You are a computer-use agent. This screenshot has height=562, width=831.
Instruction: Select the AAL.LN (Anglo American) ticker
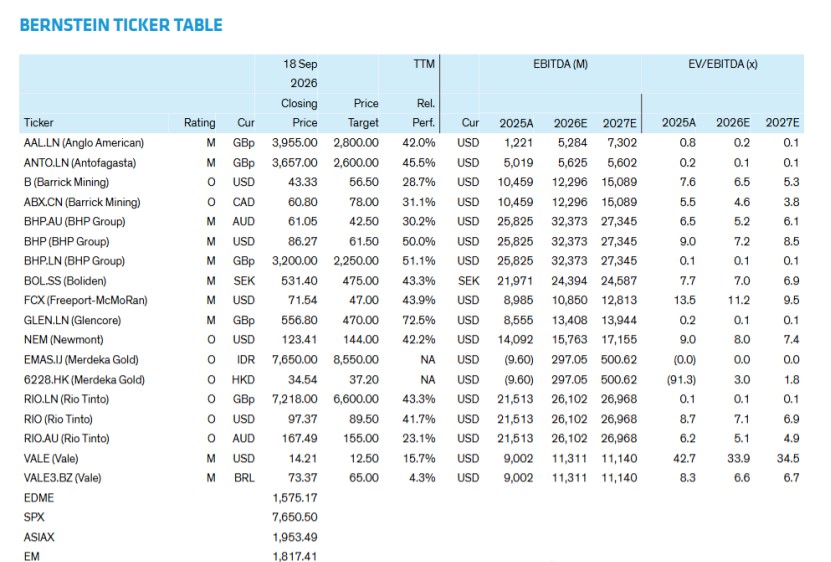pos(84,143)
